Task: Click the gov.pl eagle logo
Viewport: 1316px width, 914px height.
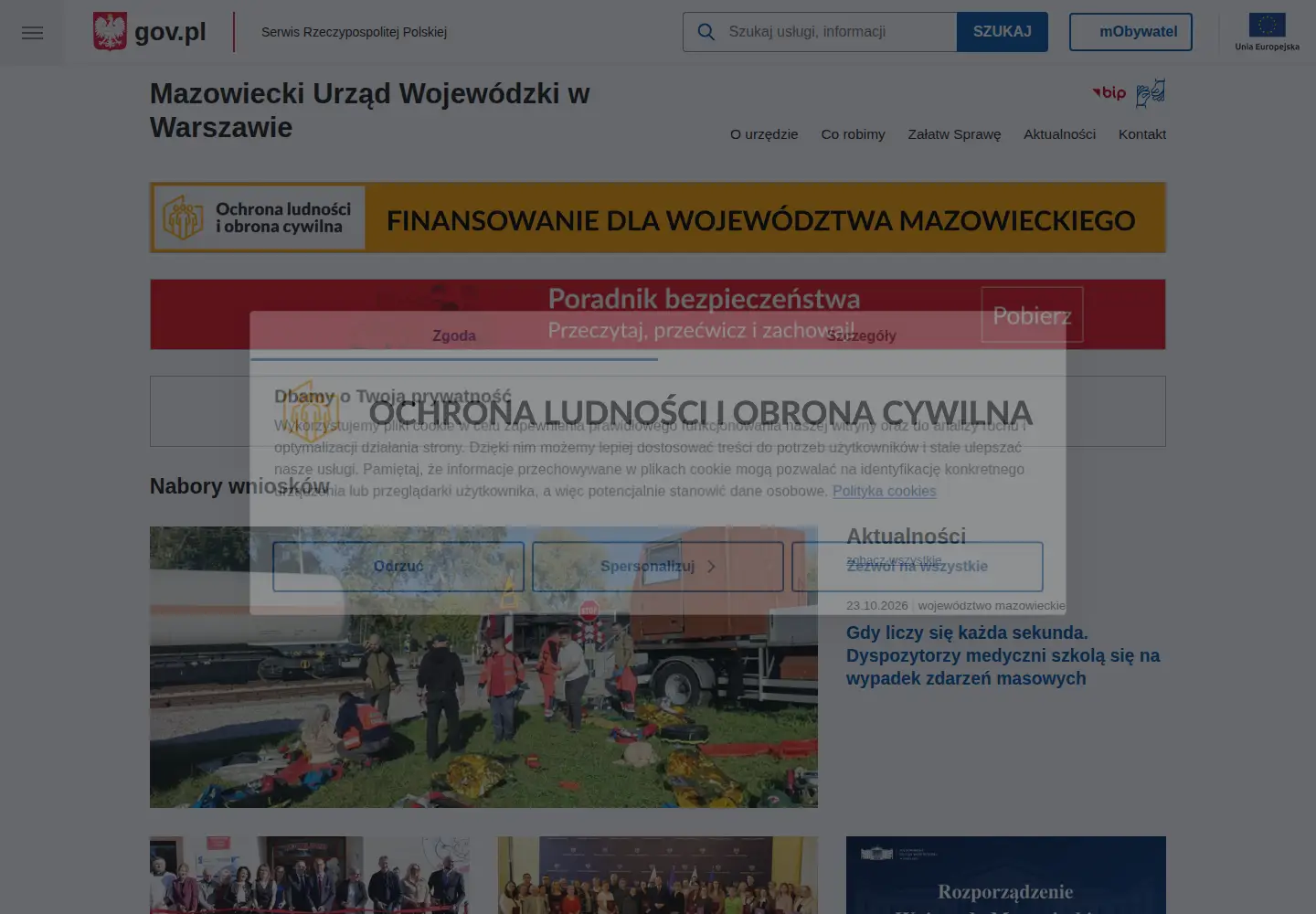Action: [x=110, y=31]
